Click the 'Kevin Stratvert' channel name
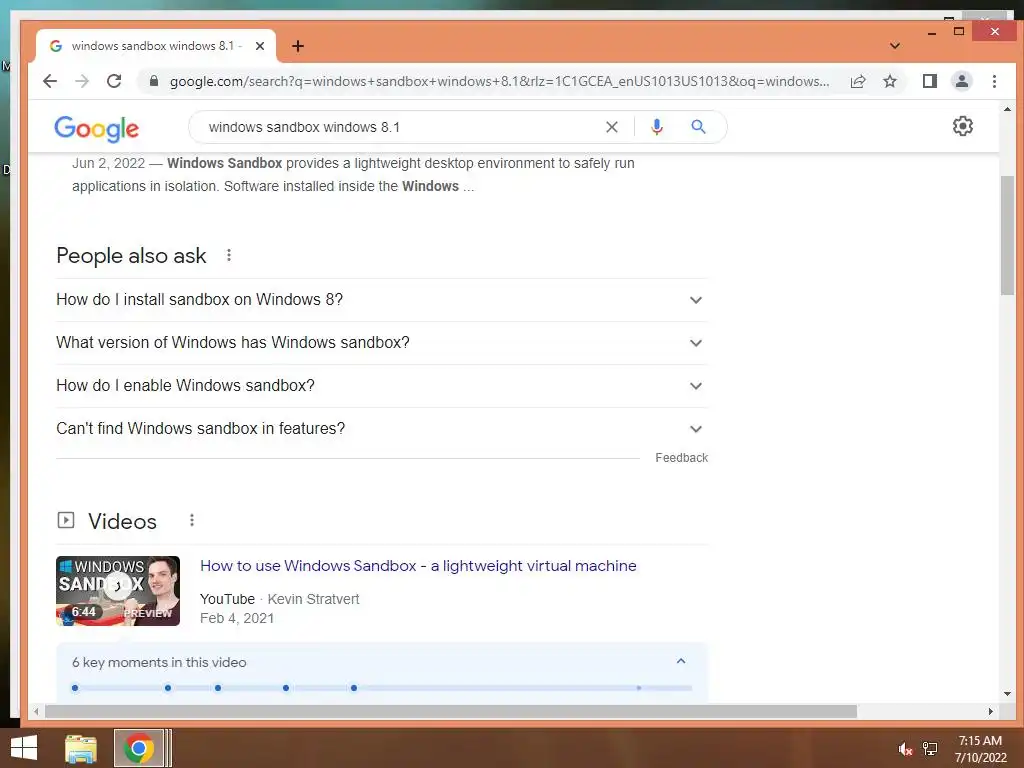Image resolution: width=1024 pixels, height=768 pixels. tap(313, 599)
